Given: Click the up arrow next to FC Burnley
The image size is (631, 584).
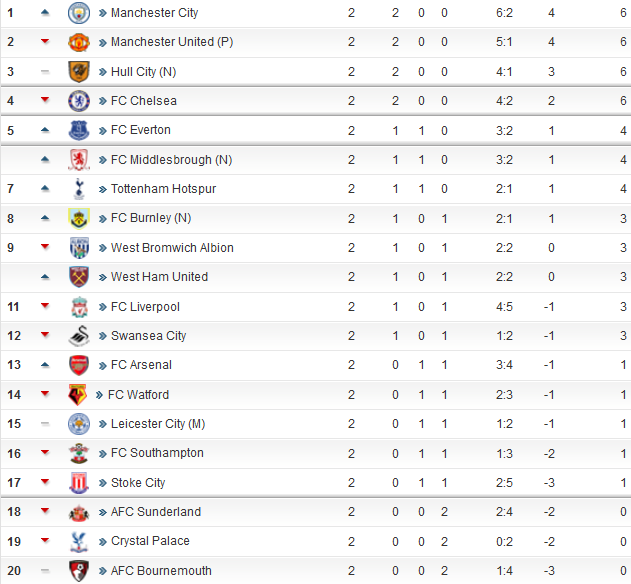Looking at the screenshot, I should click(x=45, y=218).
